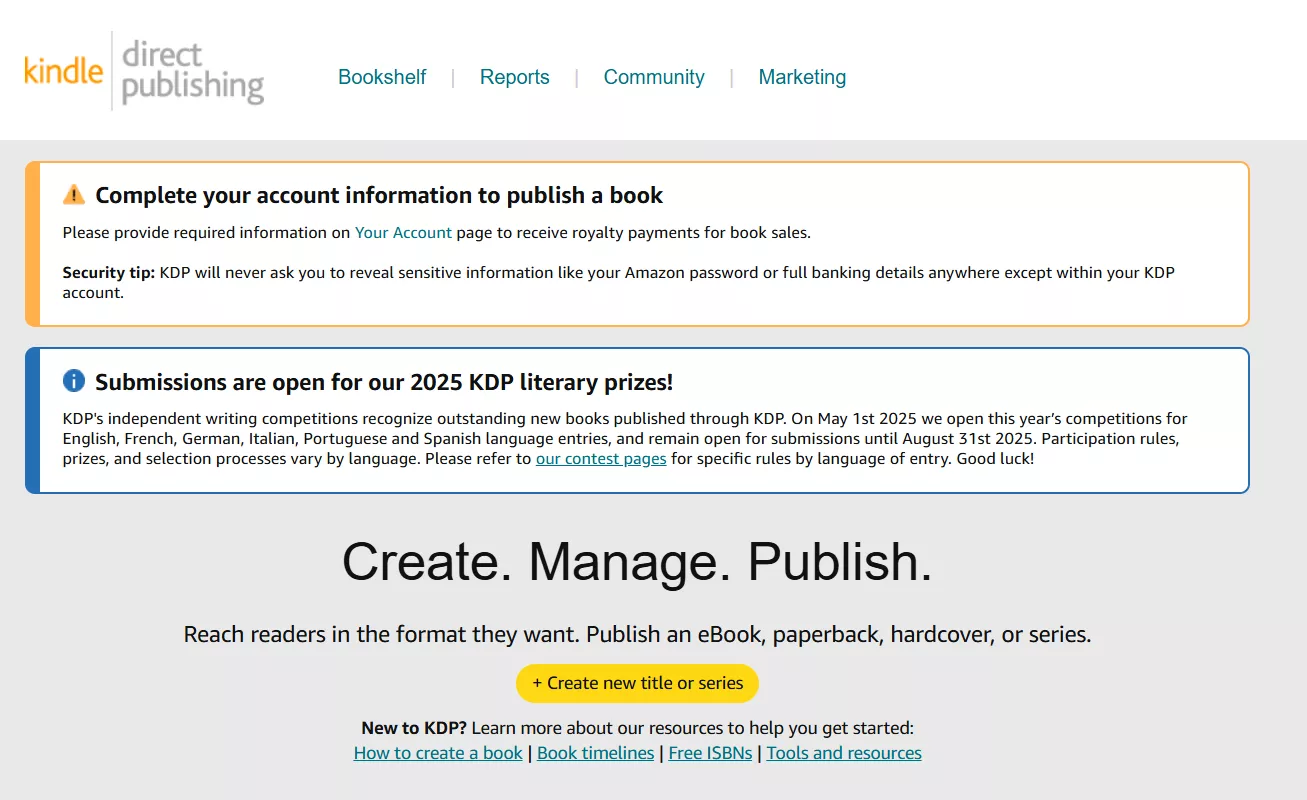Select Marketing in the top navigation
Screen dimensions: 1307x800
click(x=802, y=77)
